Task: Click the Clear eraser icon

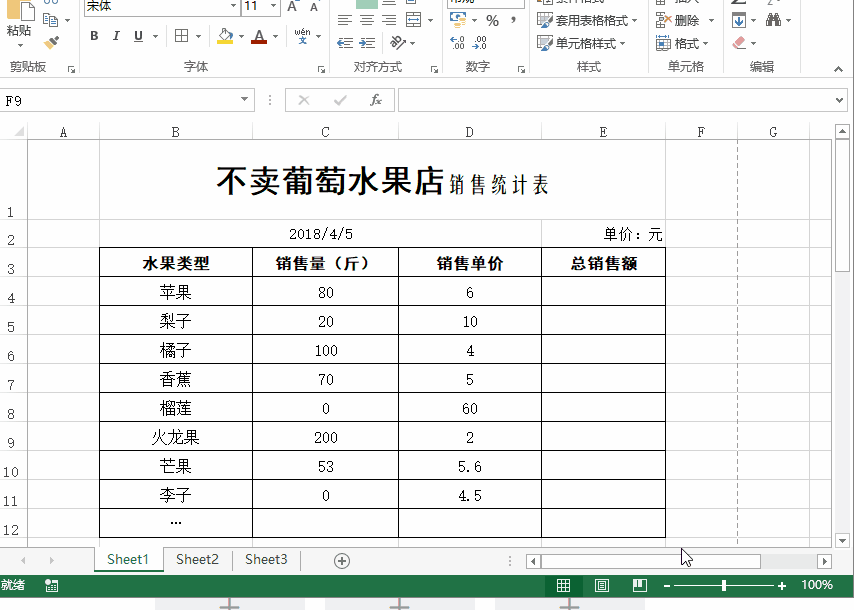Action: (x=739, y=42)
